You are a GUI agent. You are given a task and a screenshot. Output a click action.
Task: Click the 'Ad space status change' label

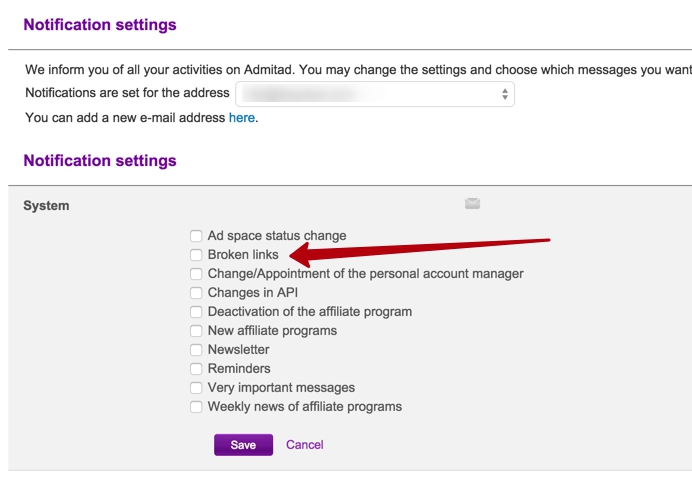pos(277,236)
